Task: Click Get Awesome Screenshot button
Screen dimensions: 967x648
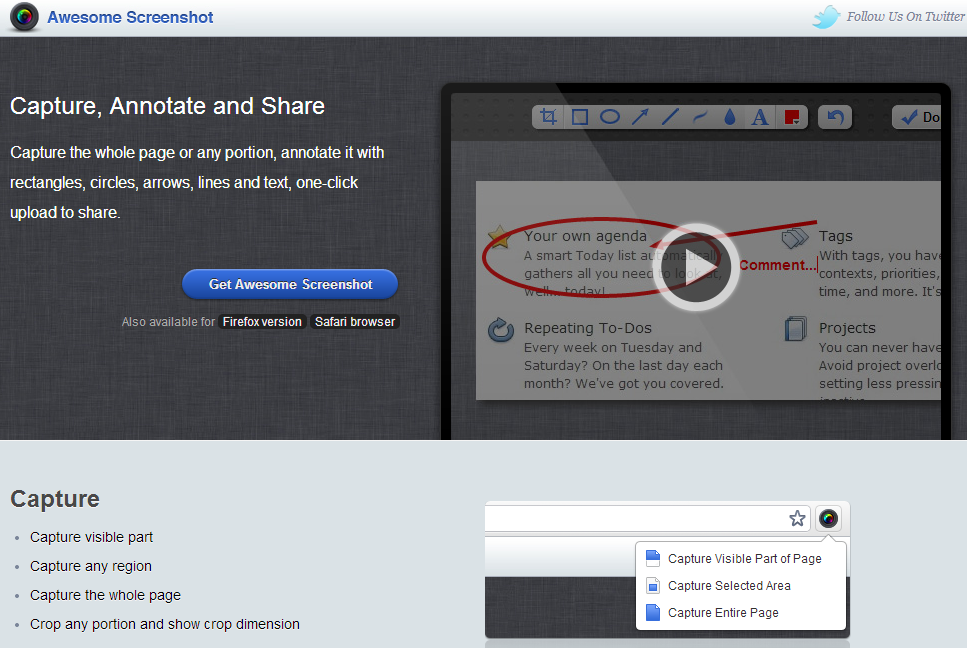Action: pos(290,284)
